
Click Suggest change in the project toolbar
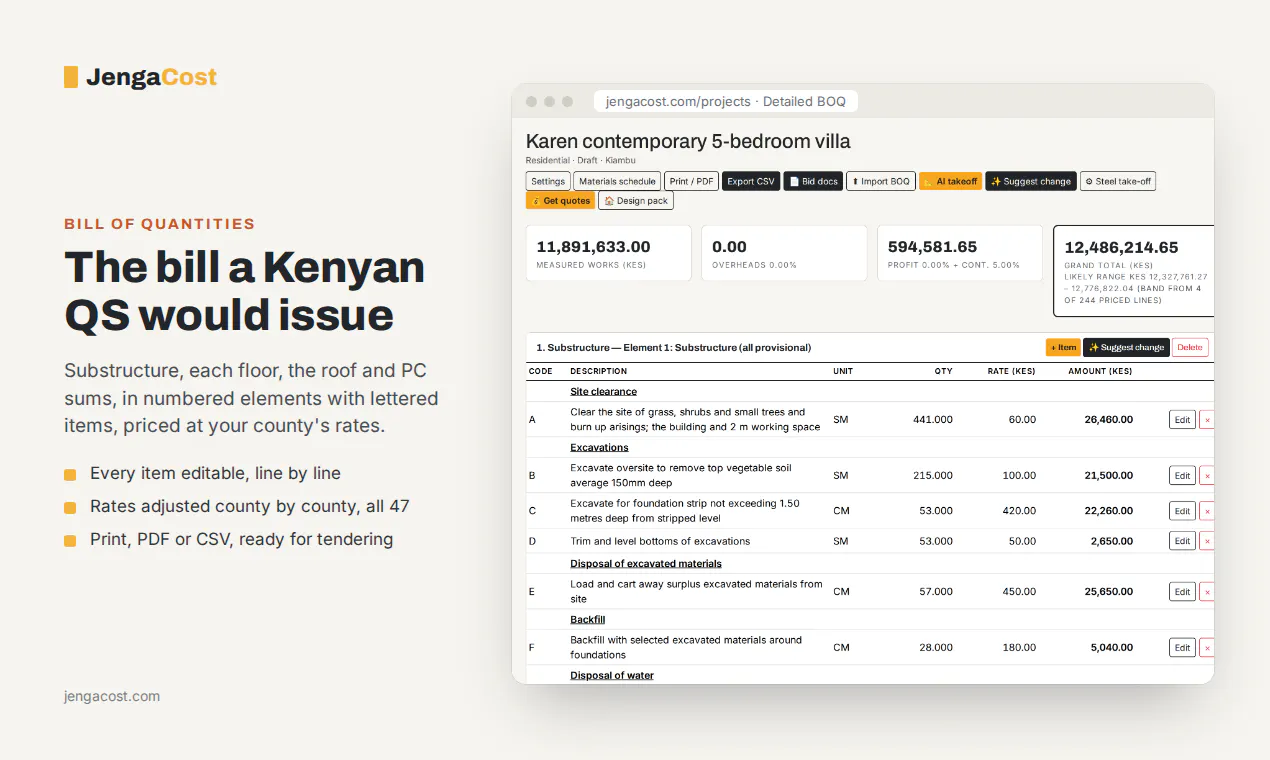1031,181
